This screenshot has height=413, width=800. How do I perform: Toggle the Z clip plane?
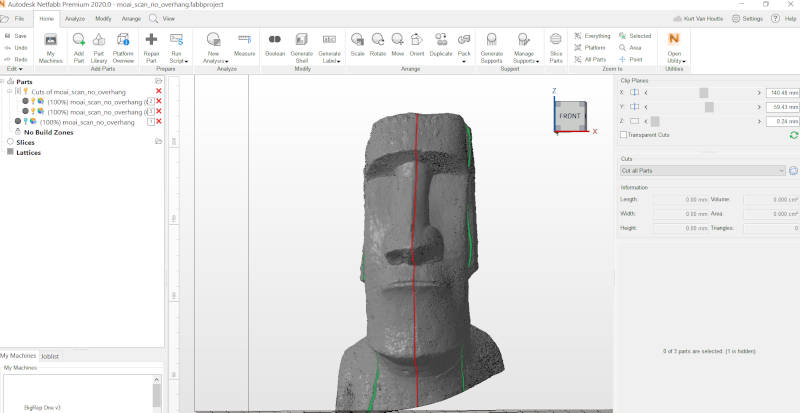(x=634, y=121)
